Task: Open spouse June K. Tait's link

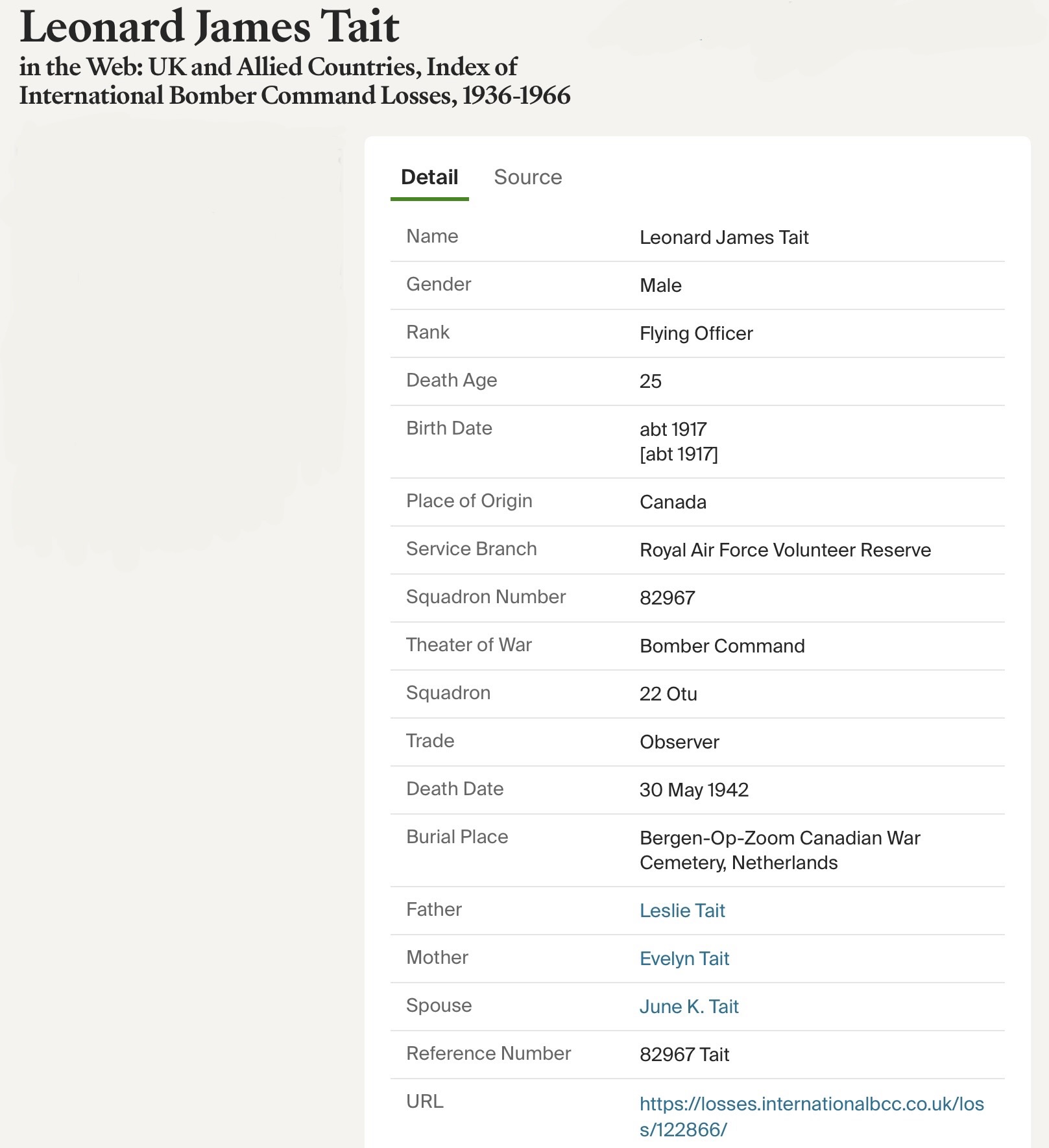Action: coord(688,1007)
